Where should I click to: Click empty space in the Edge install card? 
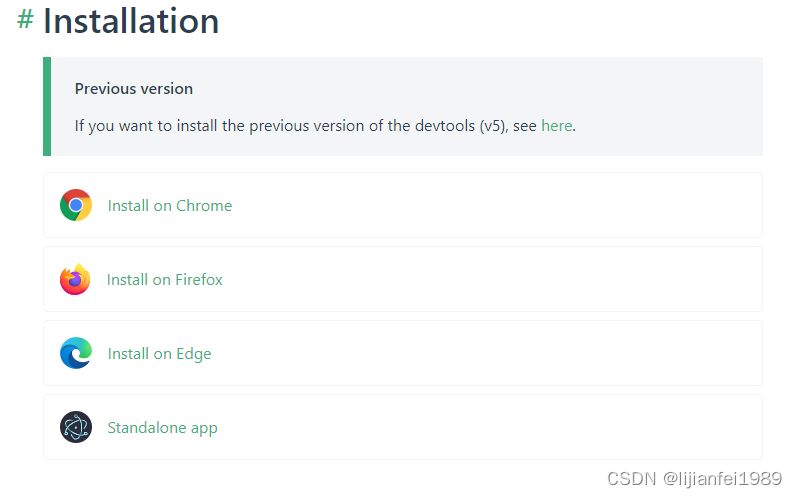[x=500, y=354]
